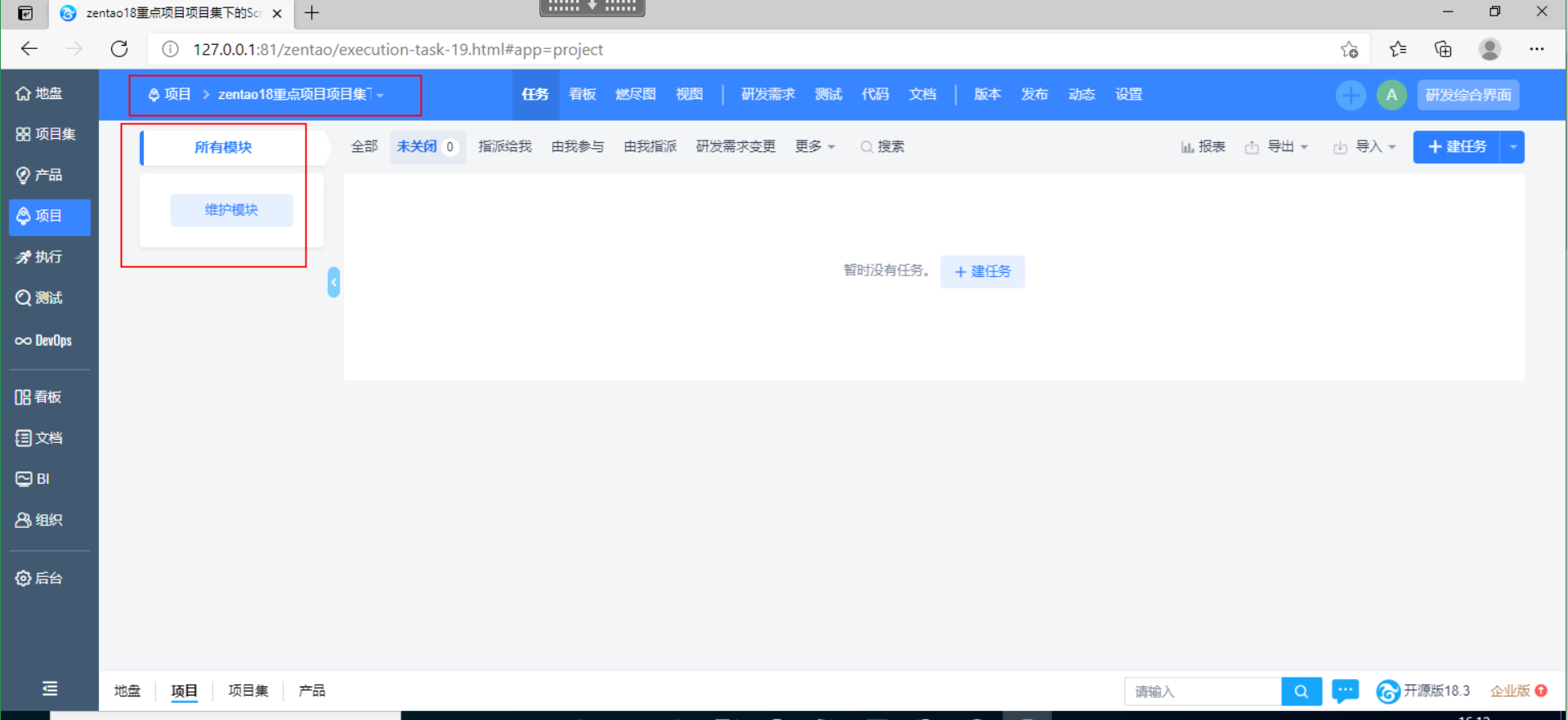Click the 维护模块 button

pos(231,210)
